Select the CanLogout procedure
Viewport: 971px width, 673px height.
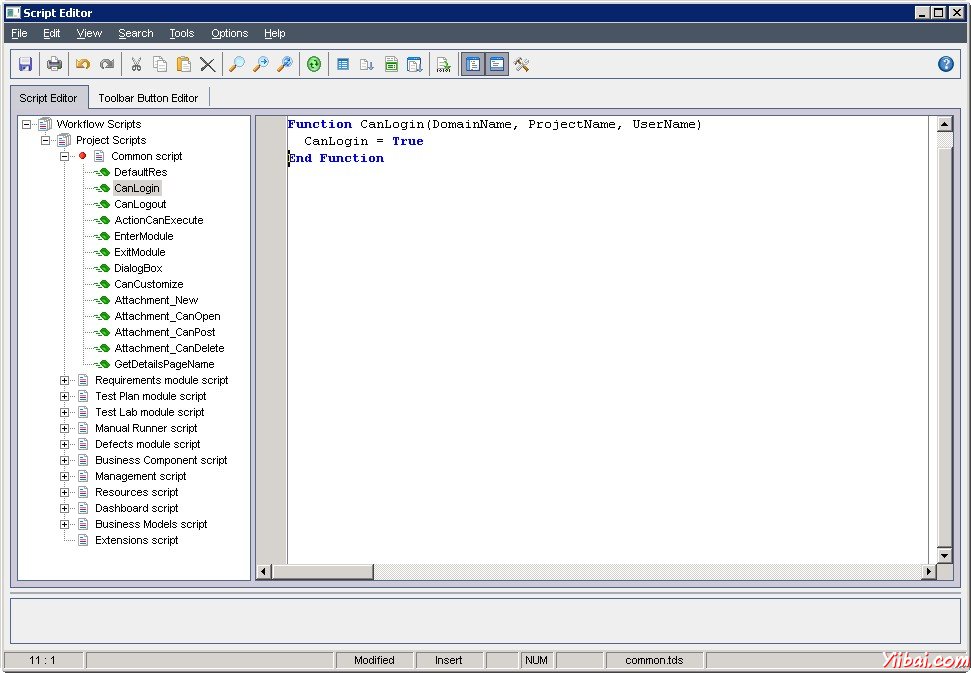tap(140, 204)
